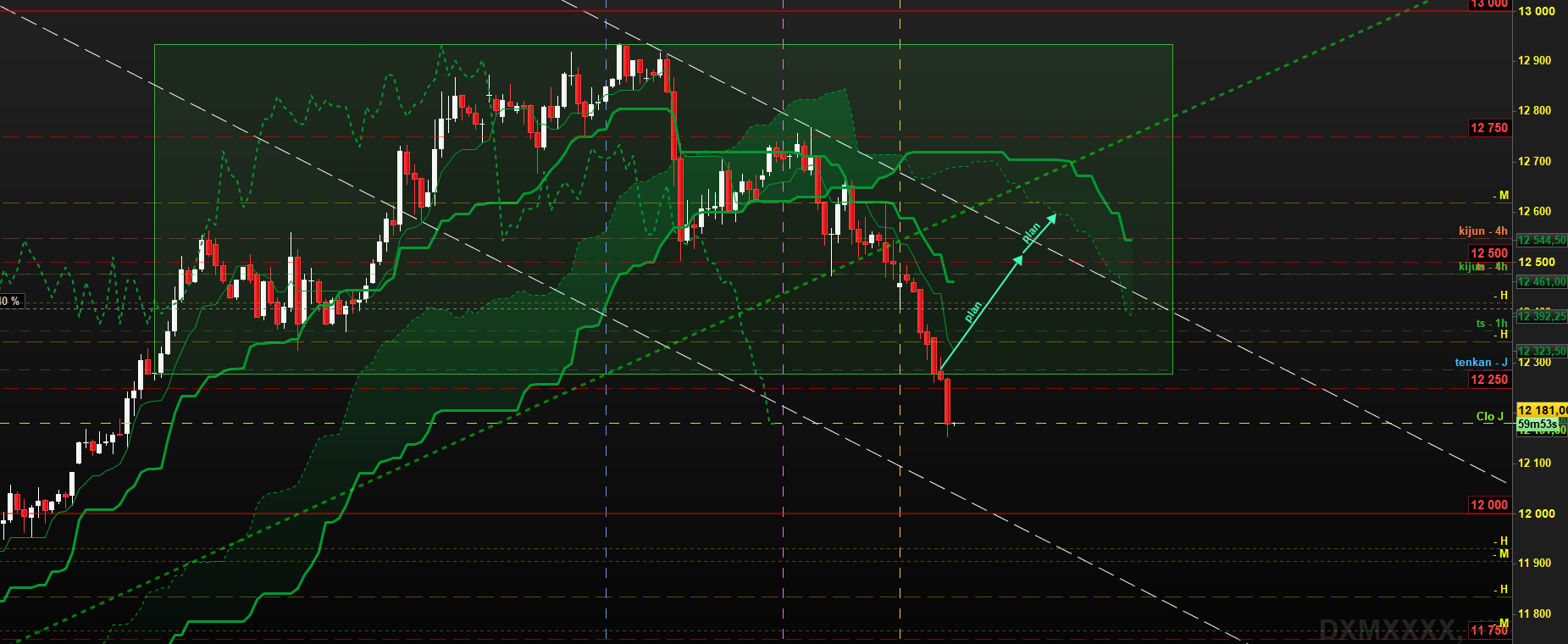
Task: Click the yellow 12 500 axis label
Action: pos(1537,262)
